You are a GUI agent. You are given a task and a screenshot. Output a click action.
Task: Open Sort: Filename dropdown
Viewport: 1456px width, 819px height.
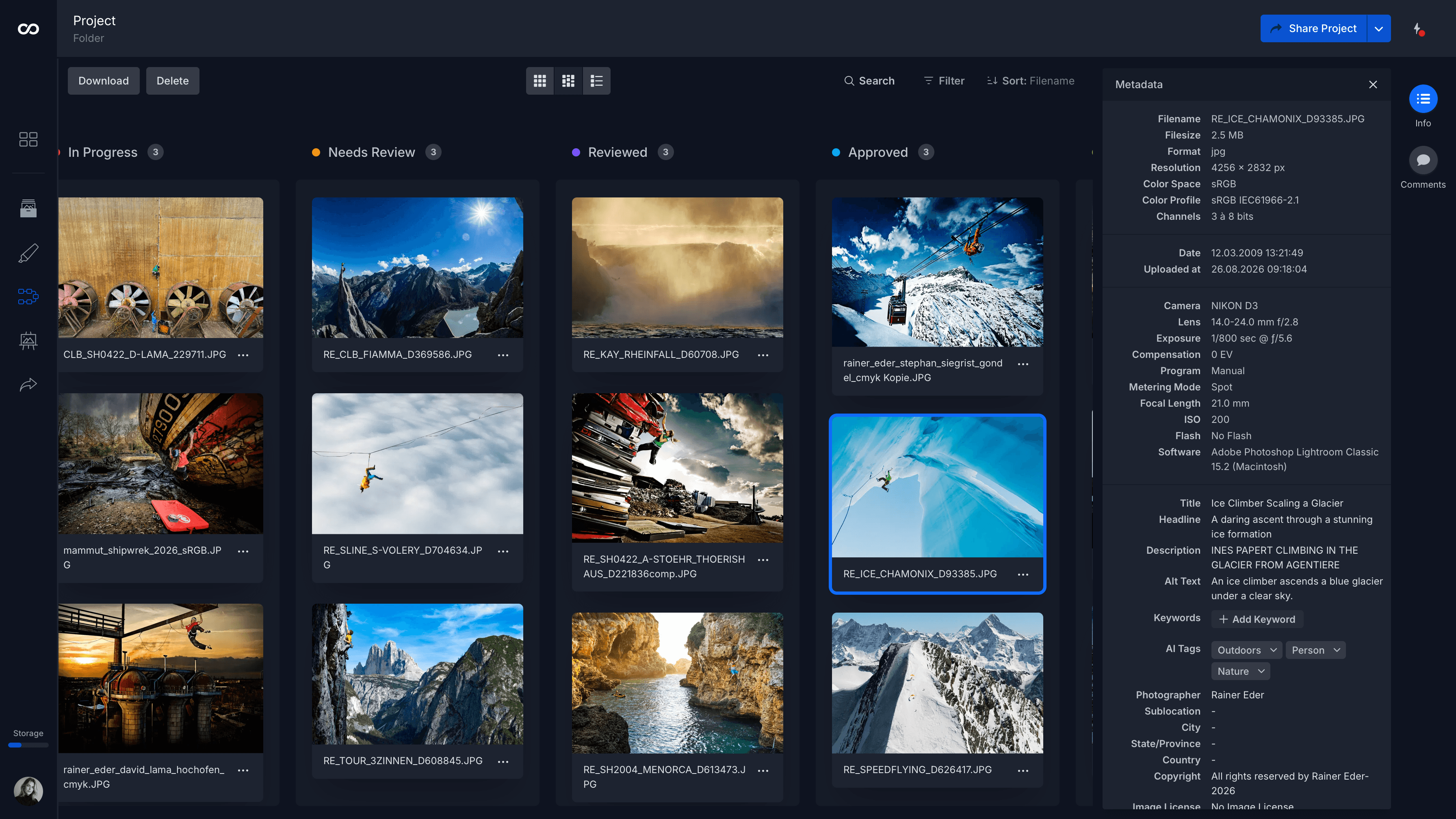1030,81
